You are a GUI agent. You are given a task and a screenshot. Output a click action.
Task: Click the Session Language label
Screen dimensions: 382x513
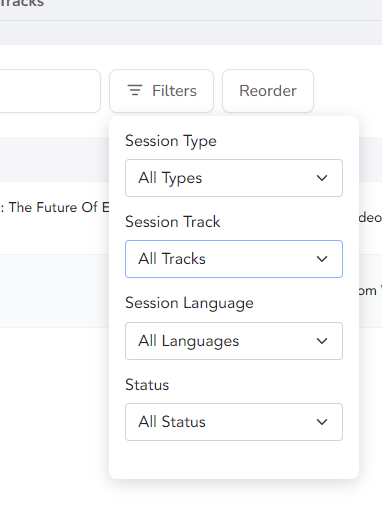pos(189,304)
